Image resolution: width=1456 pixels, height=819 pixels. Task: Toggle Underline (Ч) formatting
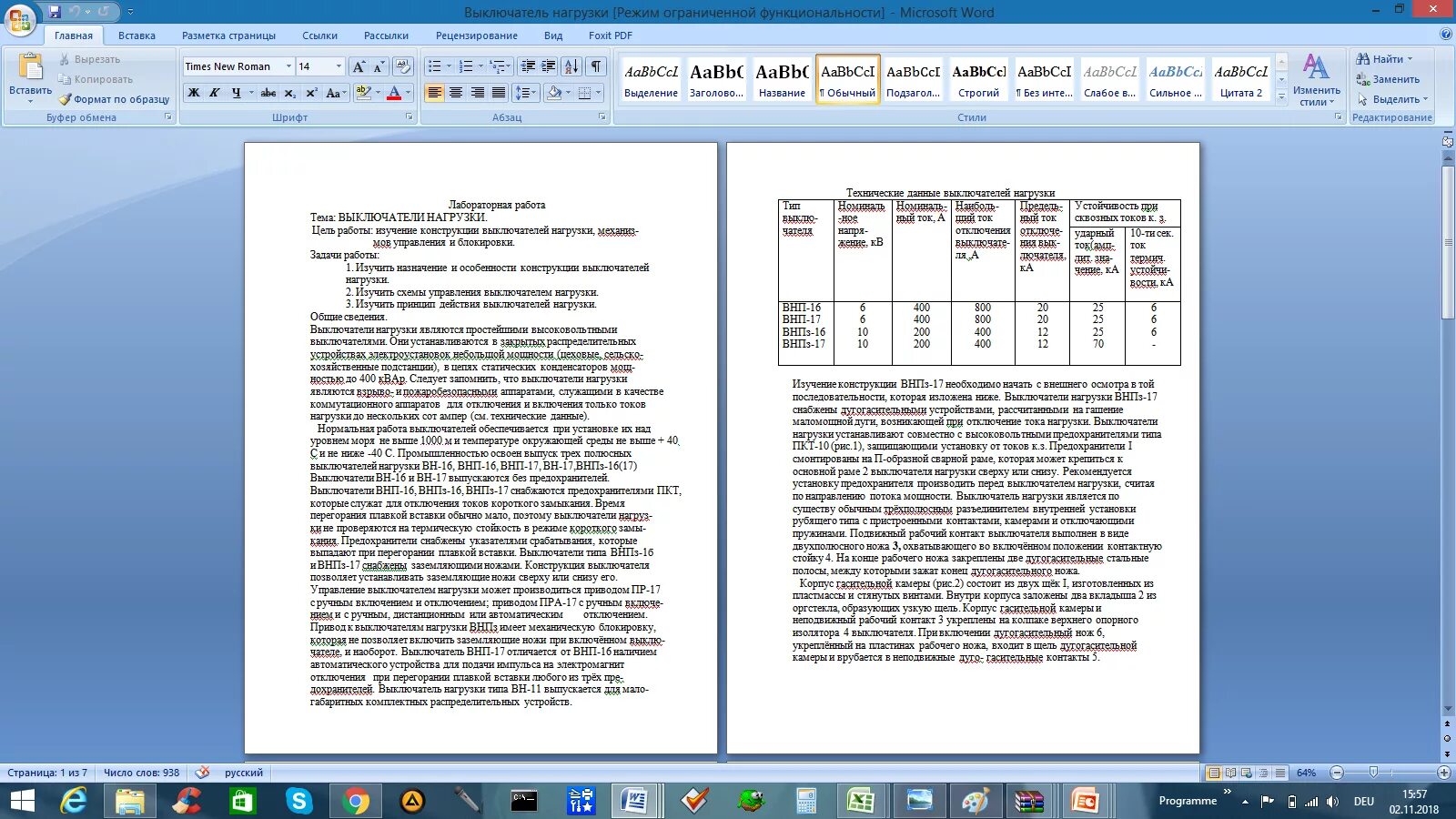click(x=237, y=93)
